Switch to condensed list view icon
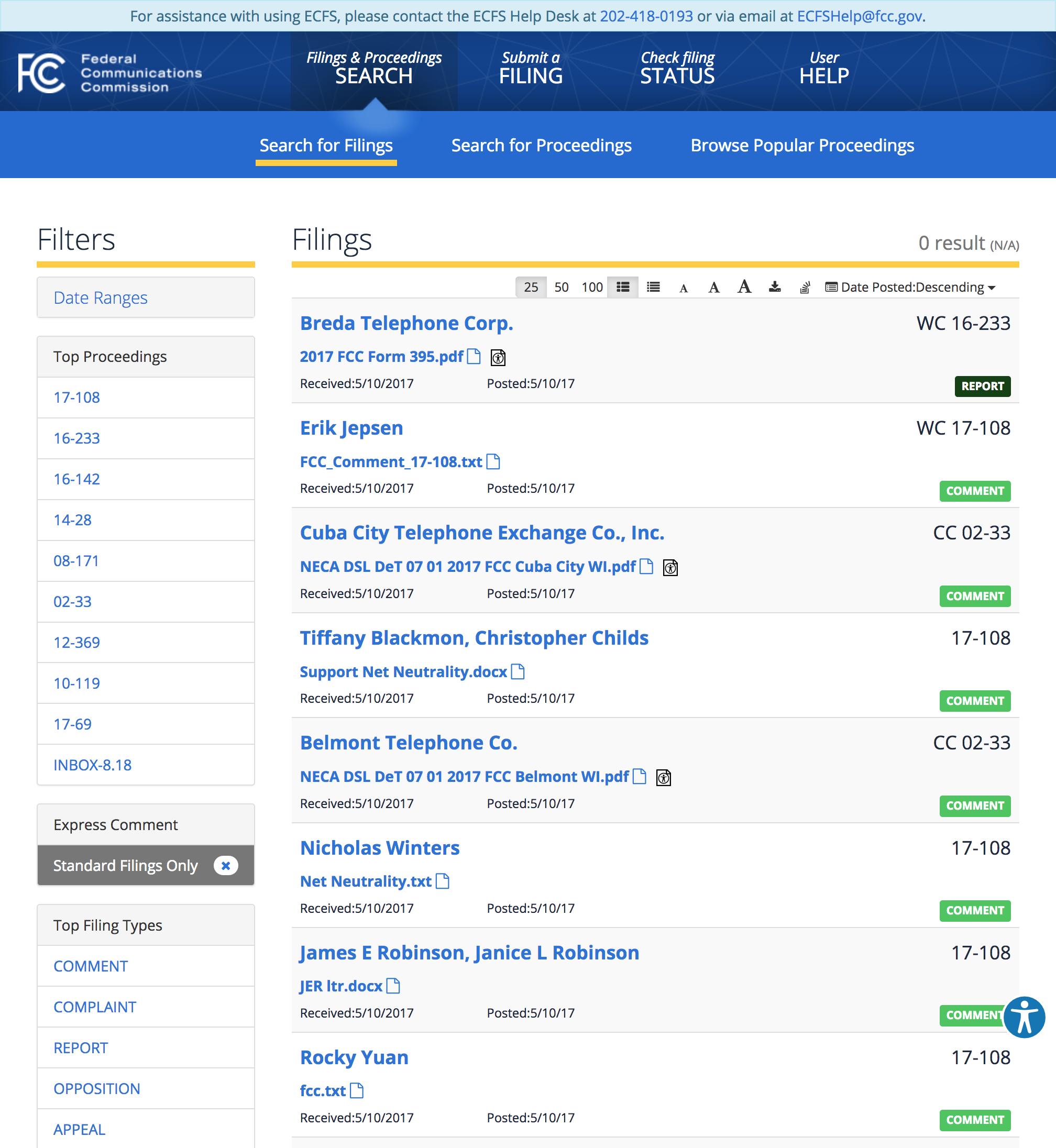 click(653, 287)
